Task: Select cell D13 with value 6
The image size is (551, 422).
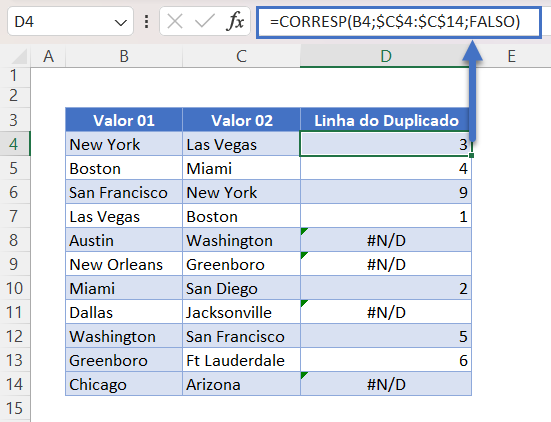Action: coord(385,360)
